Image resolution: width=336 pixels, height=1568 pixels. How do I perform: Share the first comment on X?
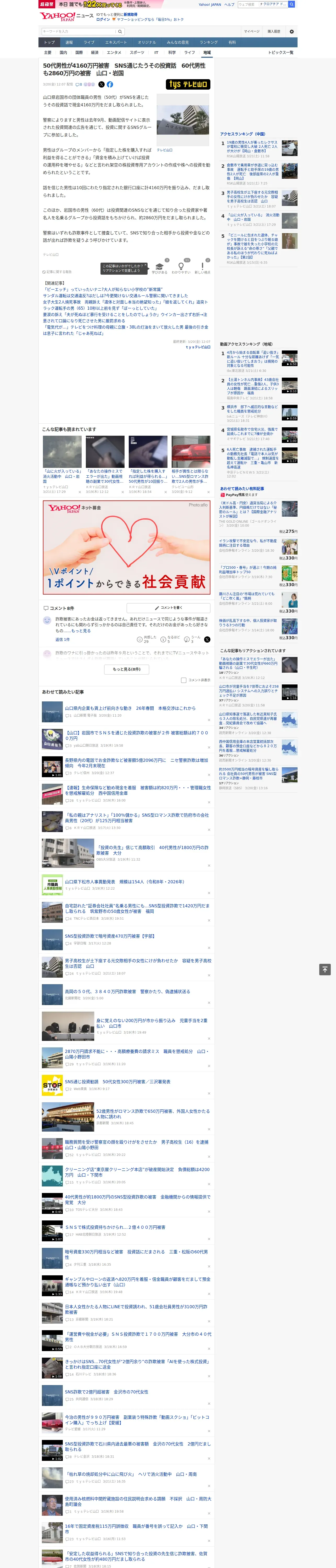tap(207, 639)
